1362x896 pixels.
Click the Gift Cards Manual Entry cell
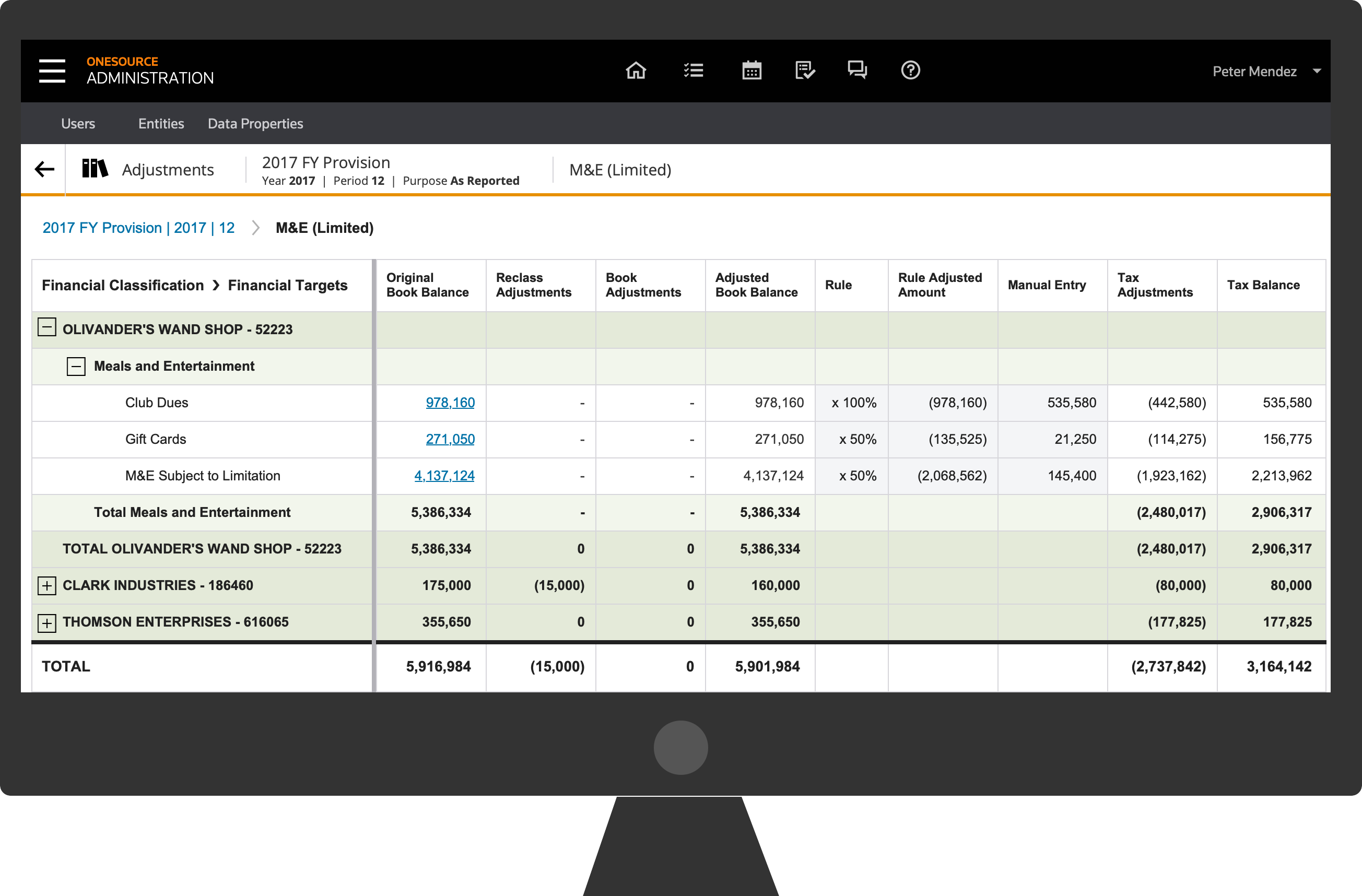(1053, 440)
